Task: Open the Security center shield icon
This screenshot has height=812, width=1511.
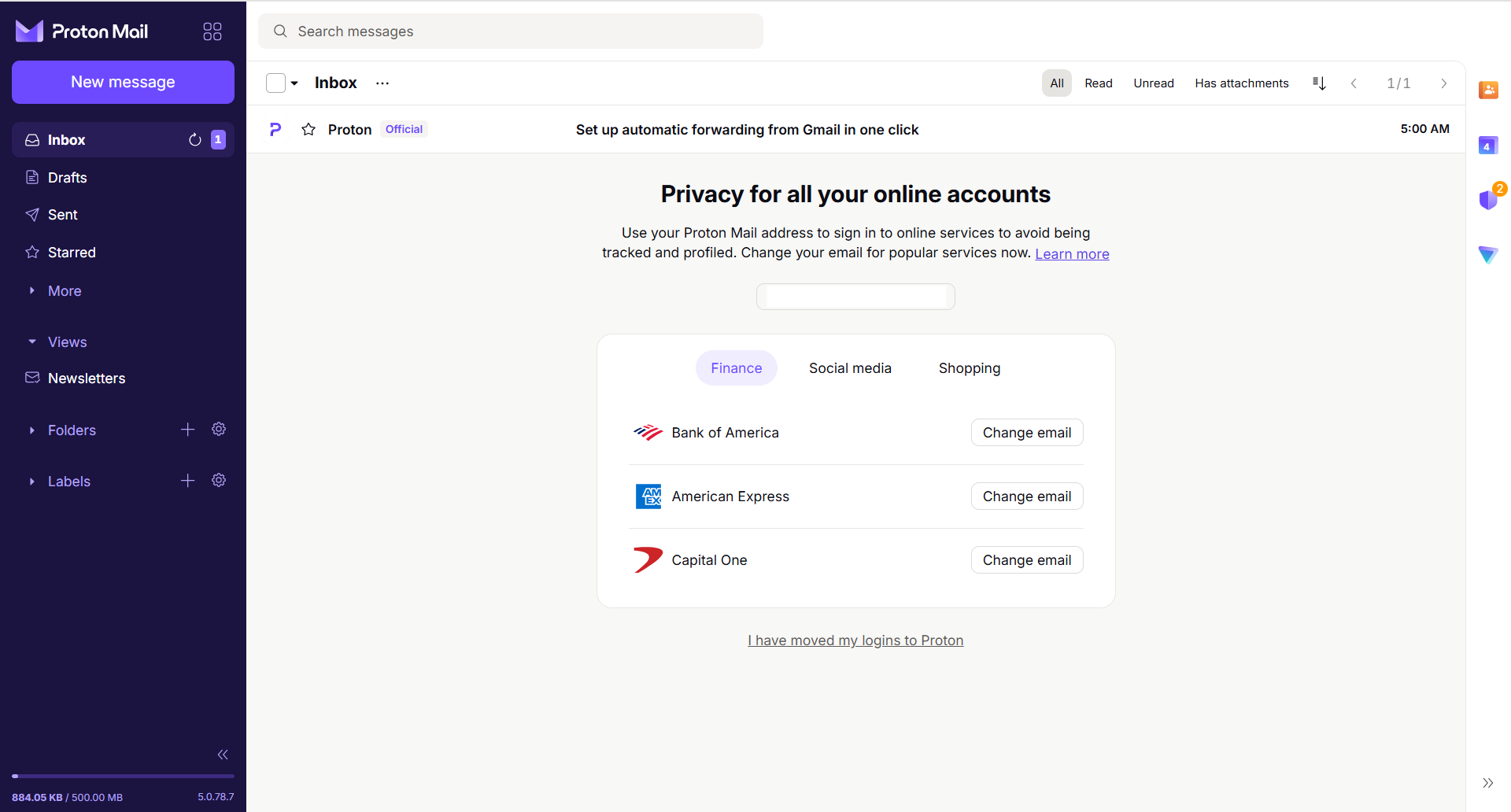Action: click(x=1489, y=199)
